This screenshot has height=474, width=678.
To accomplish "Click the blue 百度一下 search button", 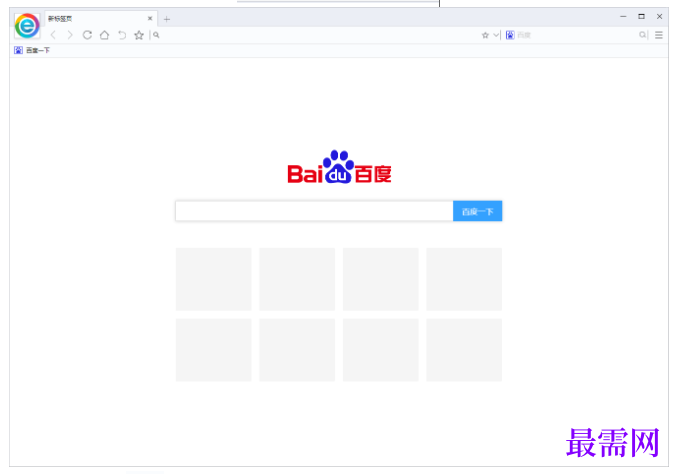I will pos(477,211).
